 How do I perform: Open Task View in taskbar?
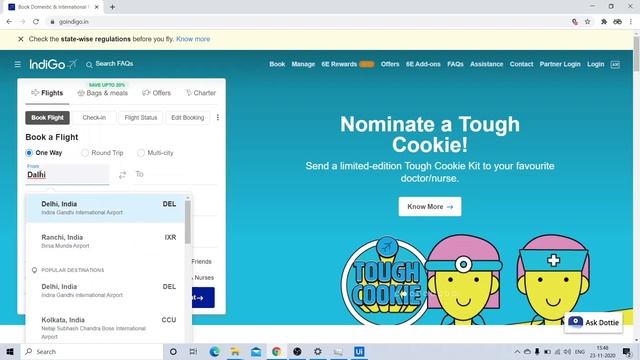coord(193,351)
